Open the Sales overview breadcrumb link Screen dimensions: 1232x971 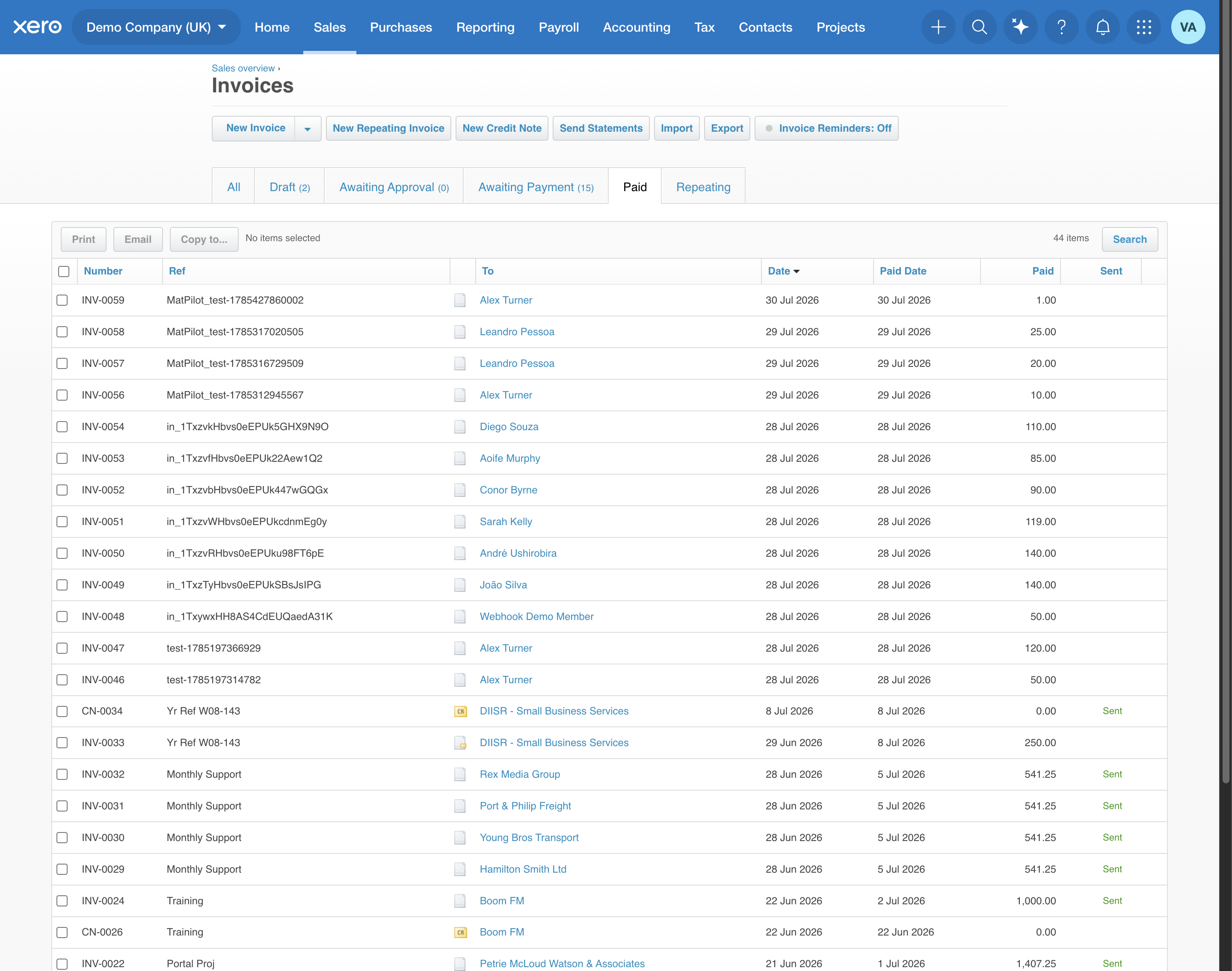pyautogui.click(x=243, y=68)
